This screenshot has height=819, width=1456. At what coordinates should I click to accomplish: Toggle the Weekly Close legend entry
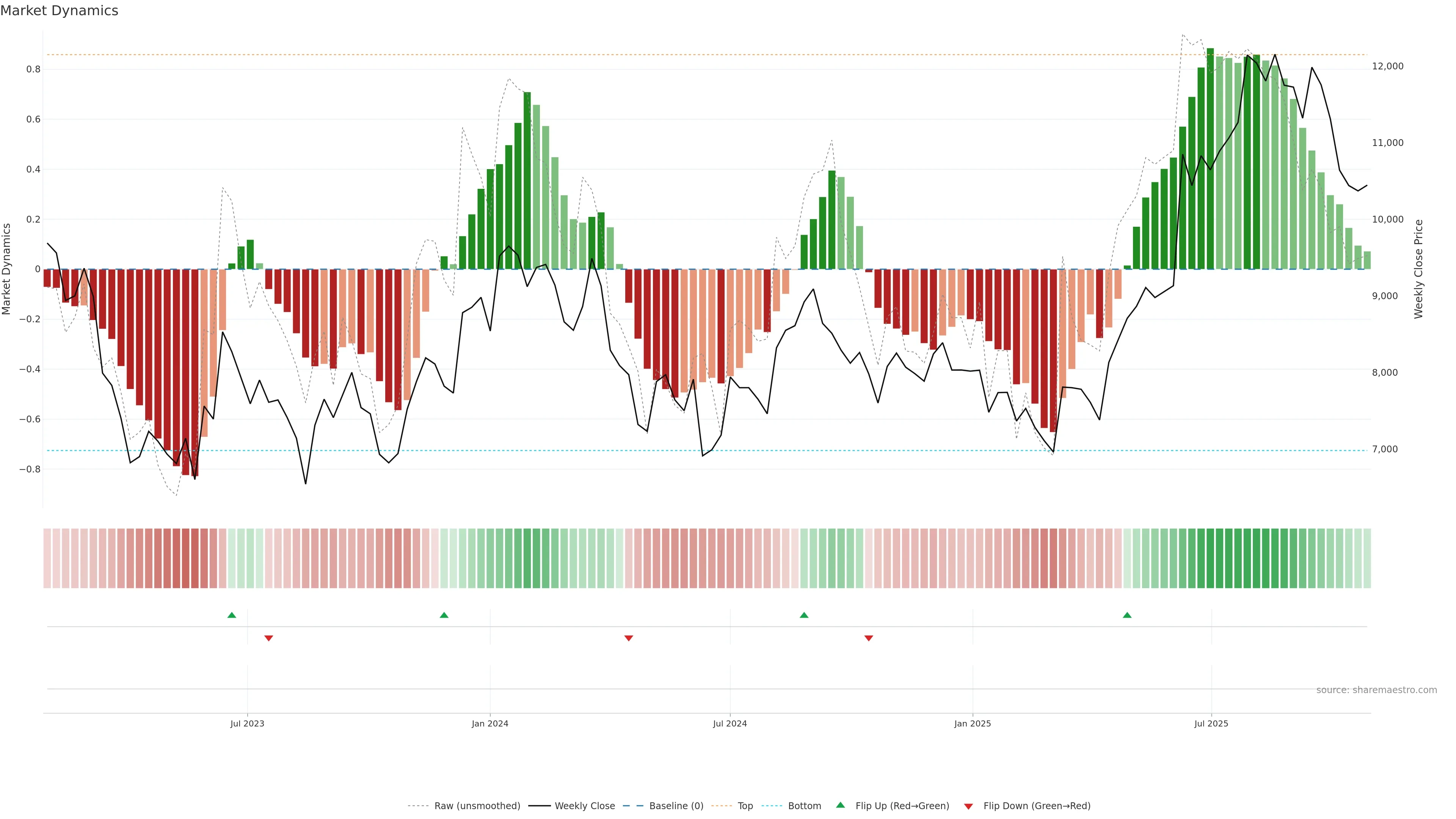584,806
